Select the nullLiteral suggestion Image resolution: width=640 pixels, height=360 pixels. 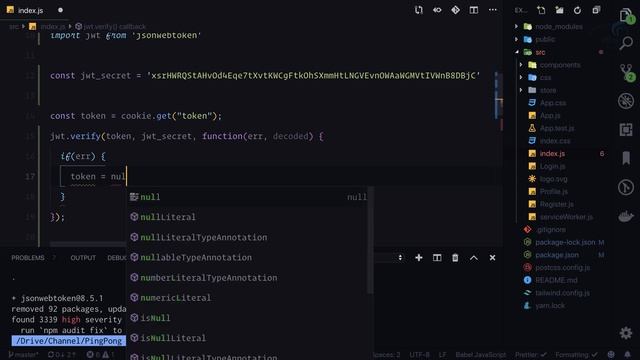(x=247, y=217)
